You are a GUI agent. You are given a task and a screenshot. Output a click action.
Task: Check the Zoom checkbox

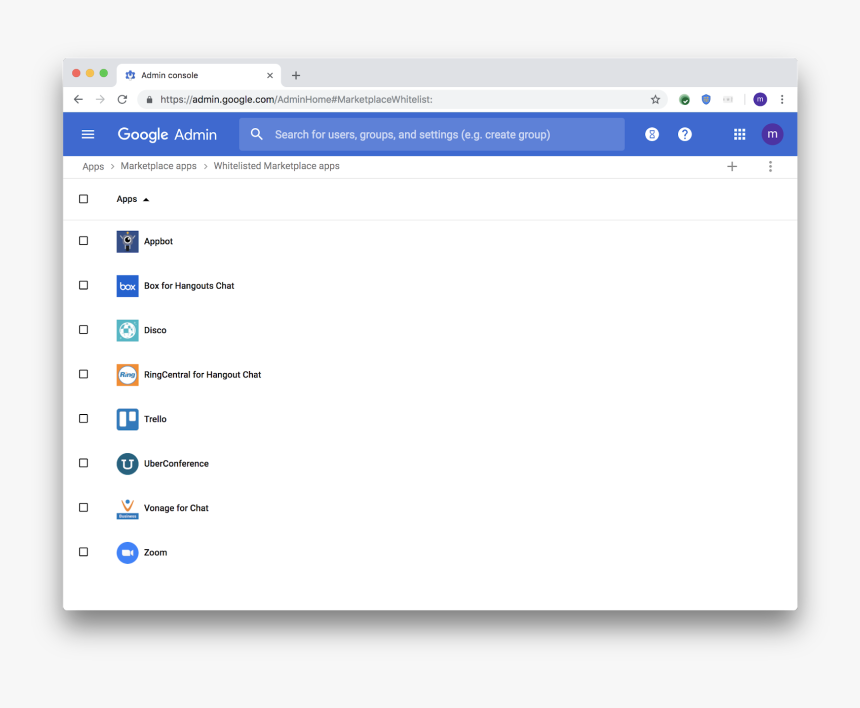83,552
